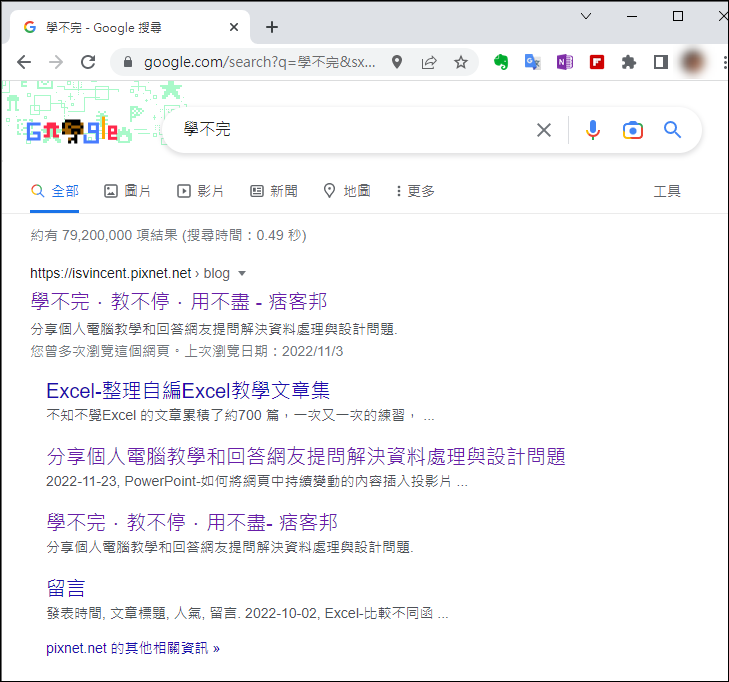Click the 上次瀏覽日期：2022/11/3 note
The image size is (729, 682).
tap(264, 351)
